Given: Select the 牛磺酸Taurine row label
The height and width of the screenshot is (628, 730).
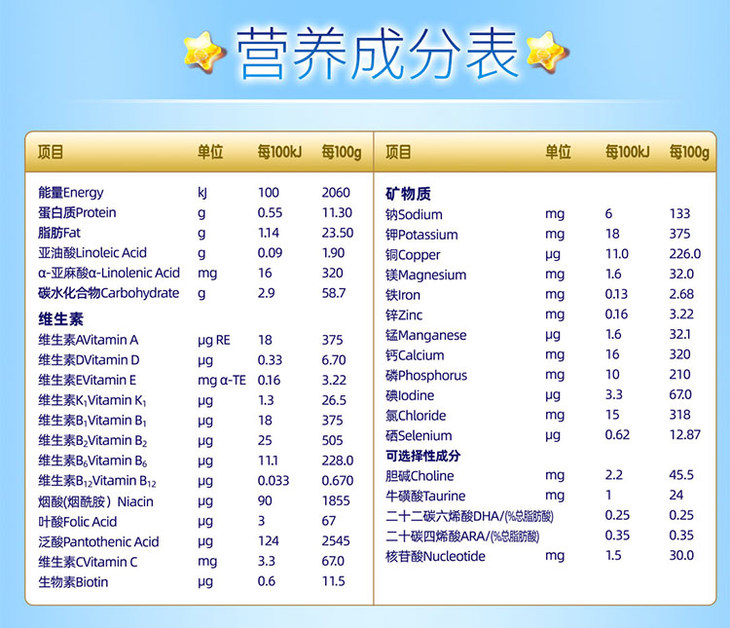Looking at the screenshot, I should (x=426, y=495).
